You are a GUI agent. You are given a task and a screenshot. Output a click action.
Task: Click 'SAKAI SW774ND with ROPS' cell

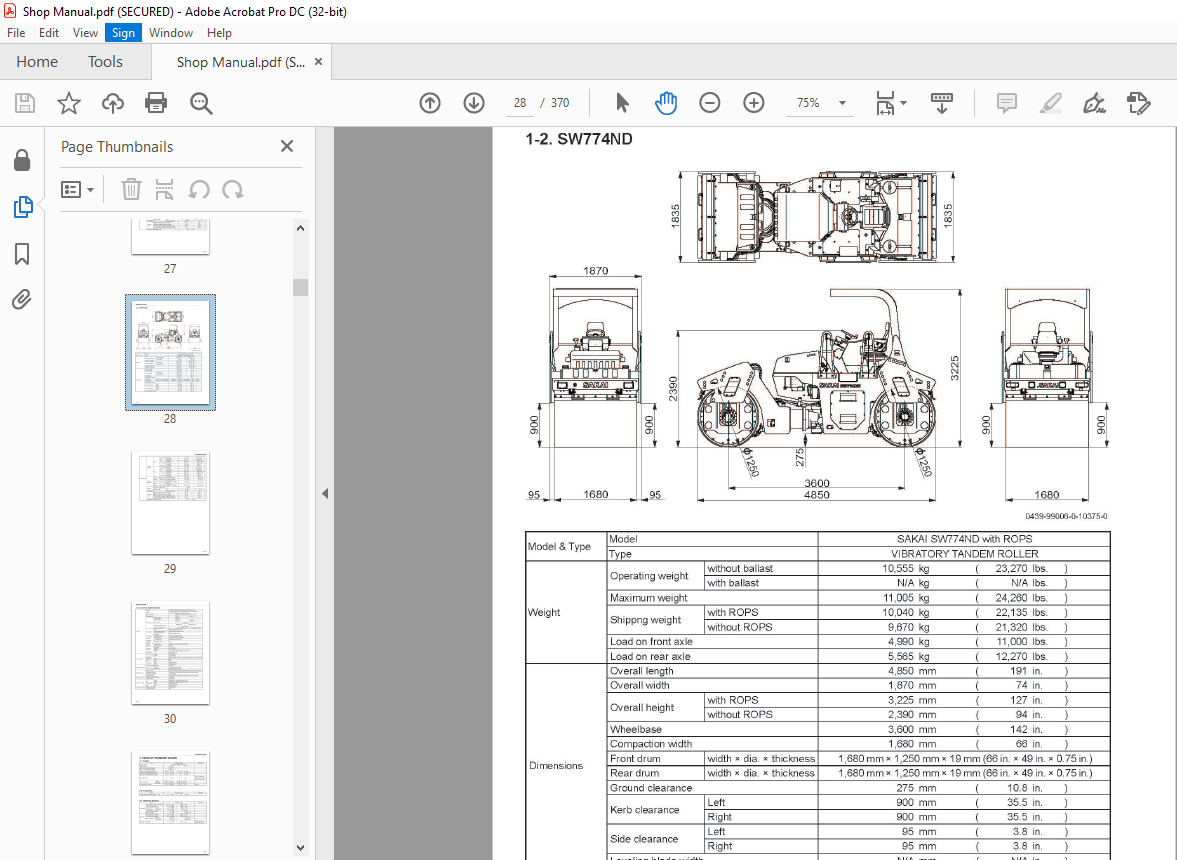click(964, 539)
